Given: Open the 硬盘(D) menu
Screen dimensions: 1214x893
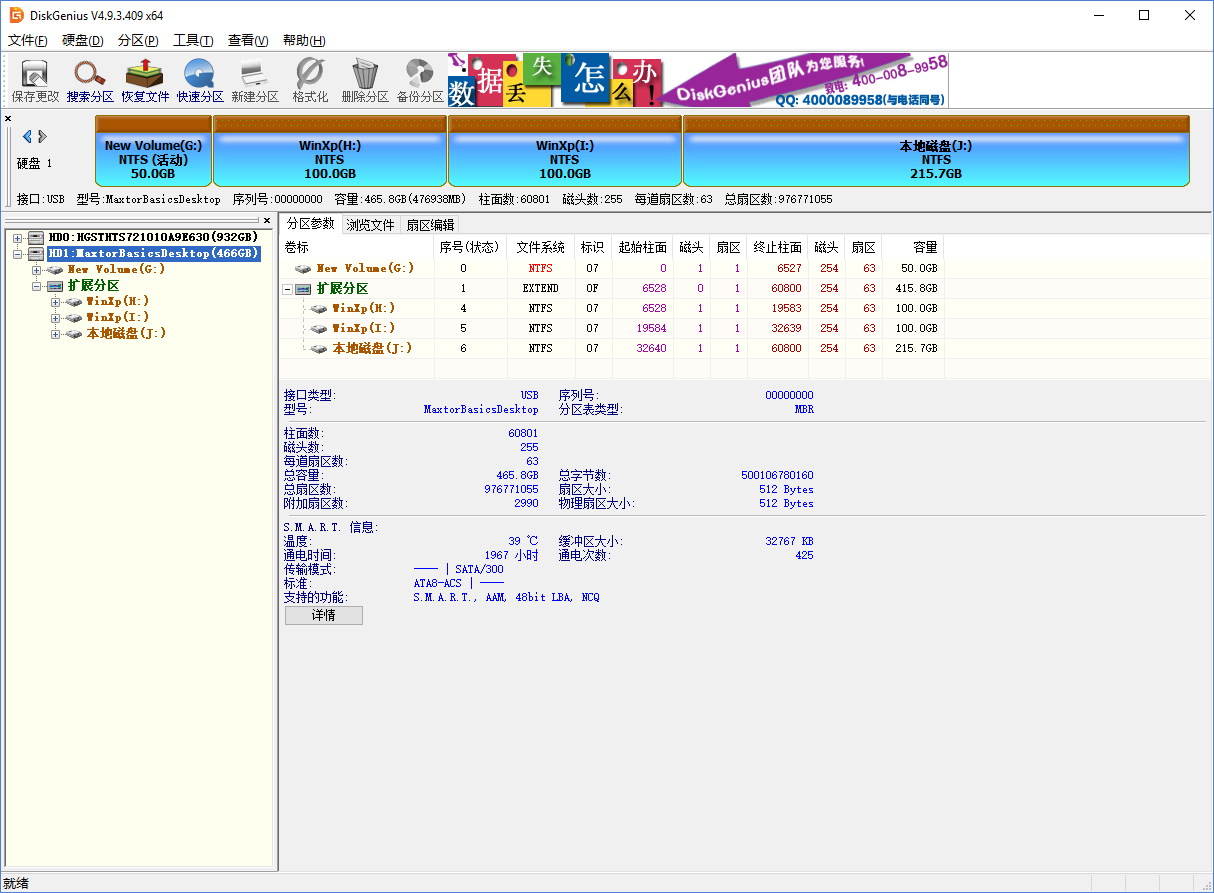Looking at the screenshot, I should tap(83, 40).
